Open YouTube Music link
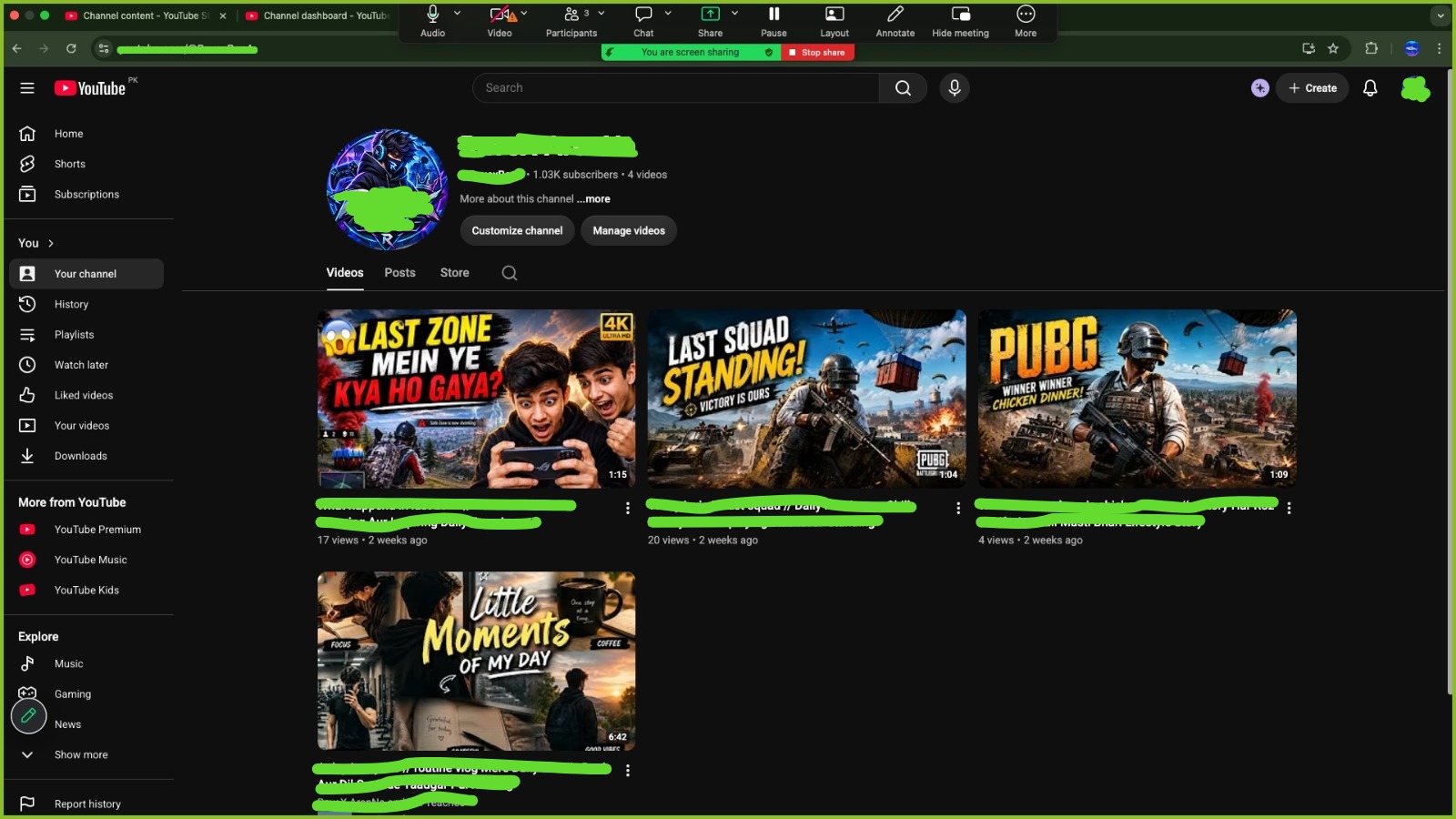Image resolution: width=1456 pixels, height=819 pixels. [x=86, y=560]
